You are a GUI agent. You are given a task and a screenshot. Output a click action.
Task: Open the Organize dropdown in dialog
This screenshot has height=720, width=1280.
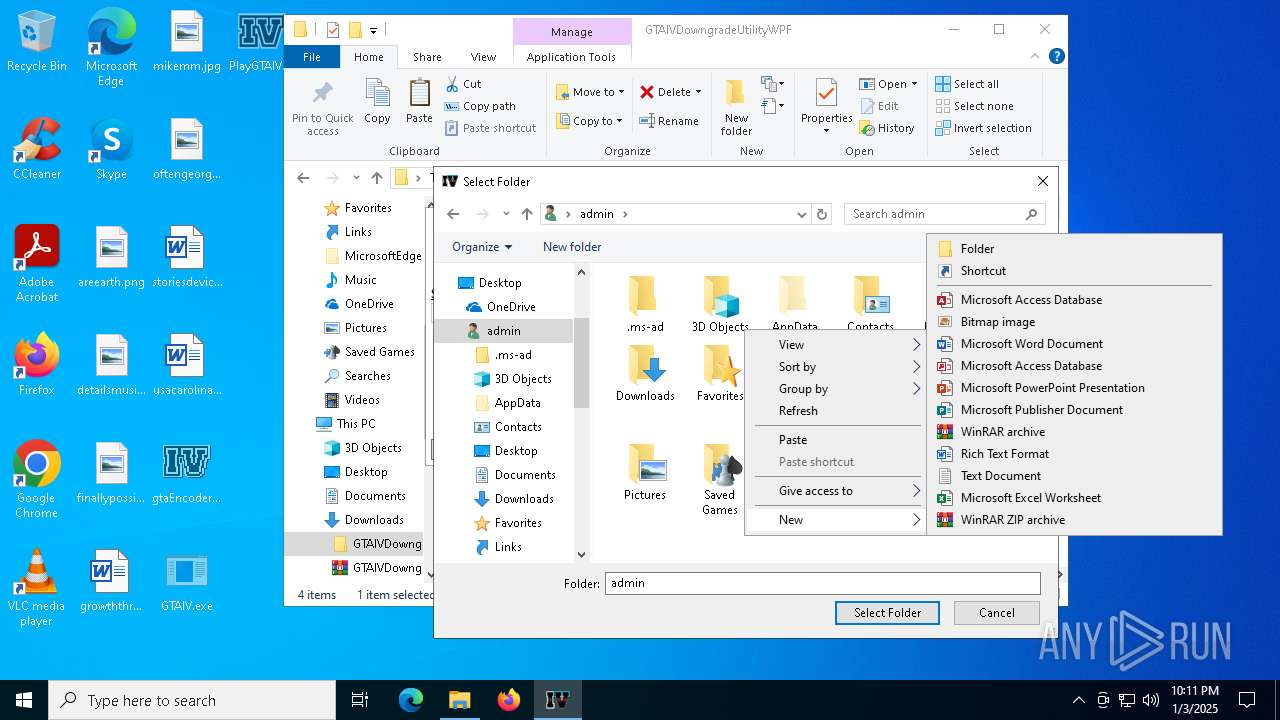(x=482, y=247)
